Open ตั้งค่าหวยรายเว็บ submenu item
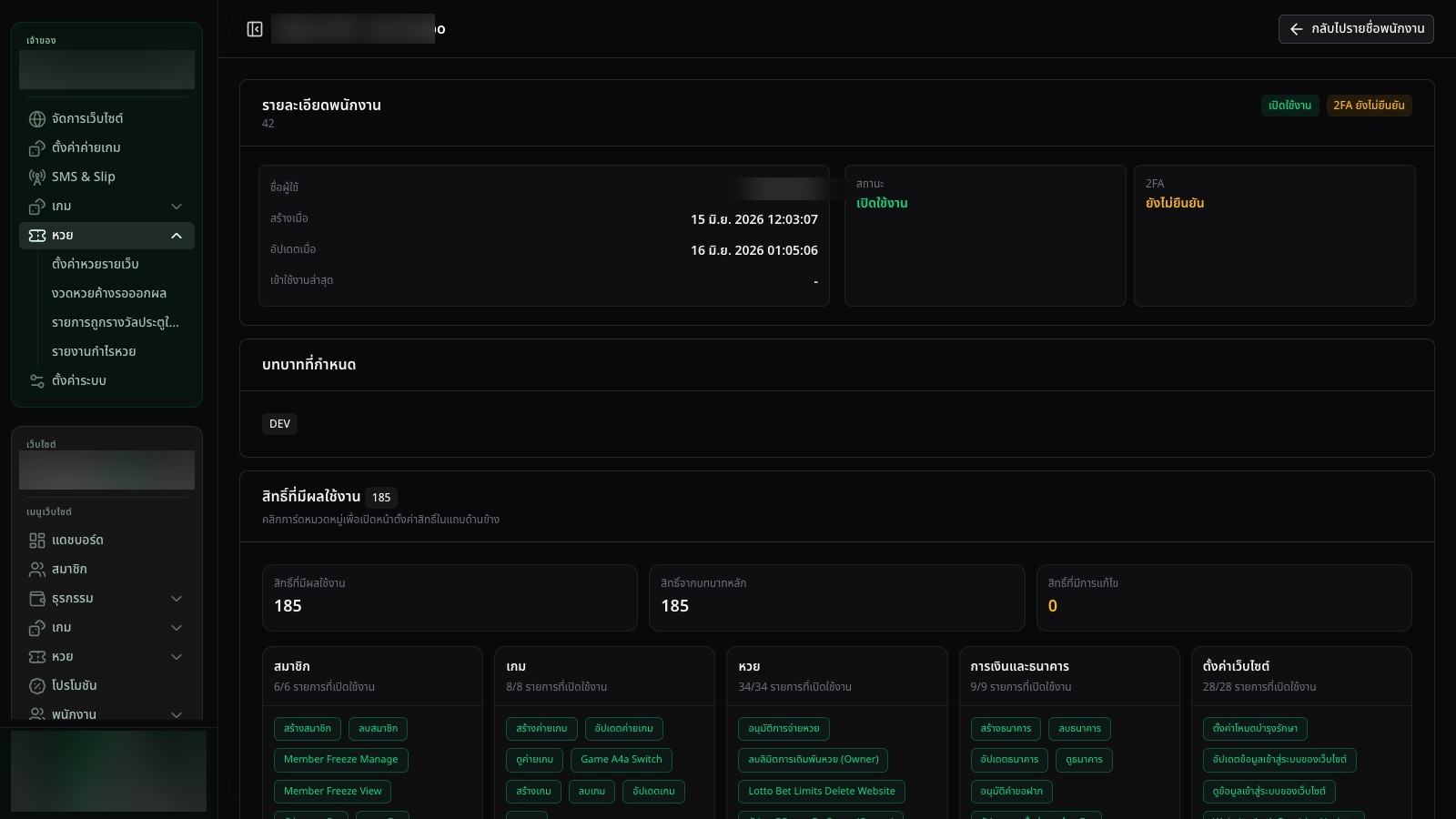 116,264
